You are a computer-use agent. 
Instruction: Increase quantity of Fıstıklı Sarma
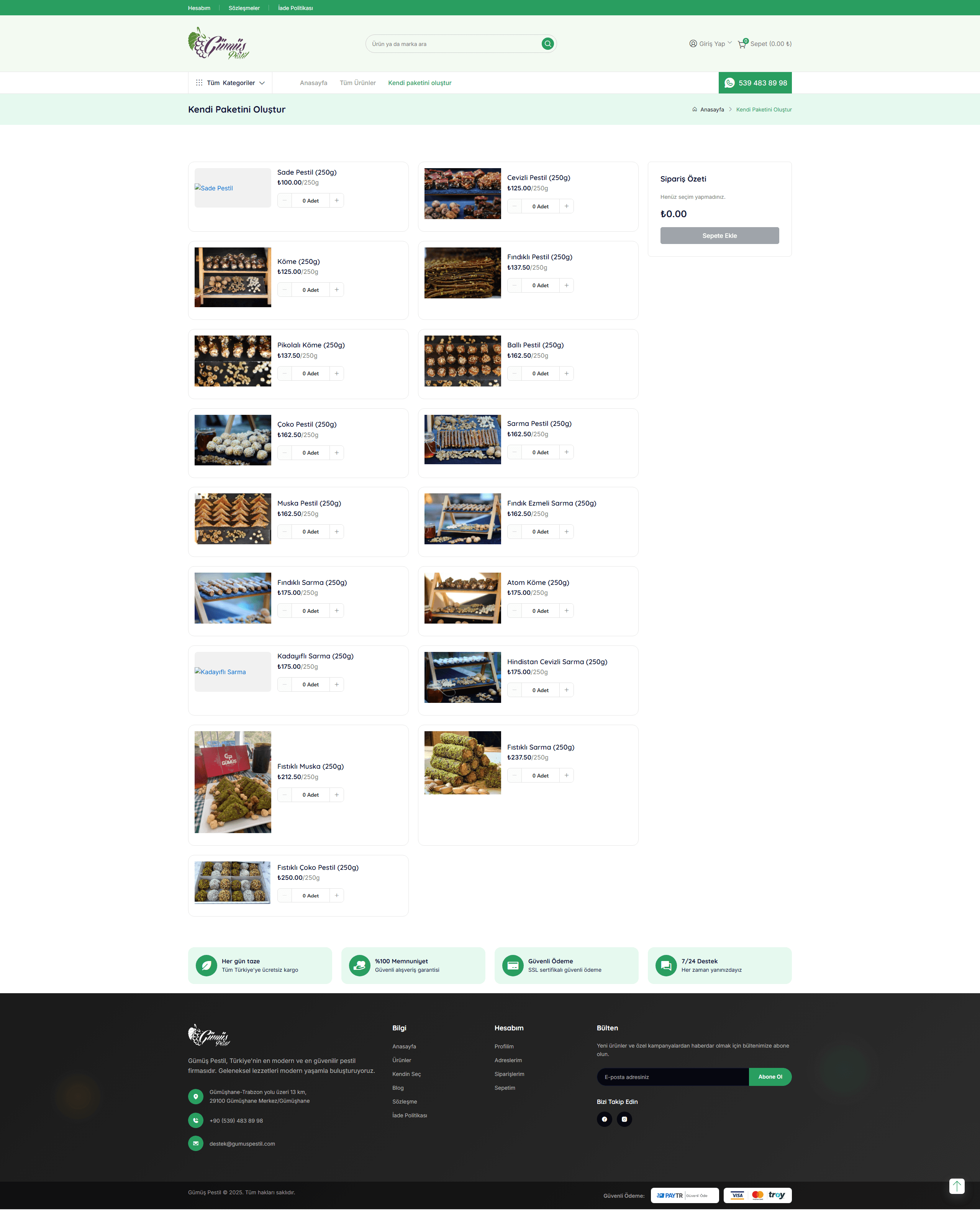[x=566, y=775]
